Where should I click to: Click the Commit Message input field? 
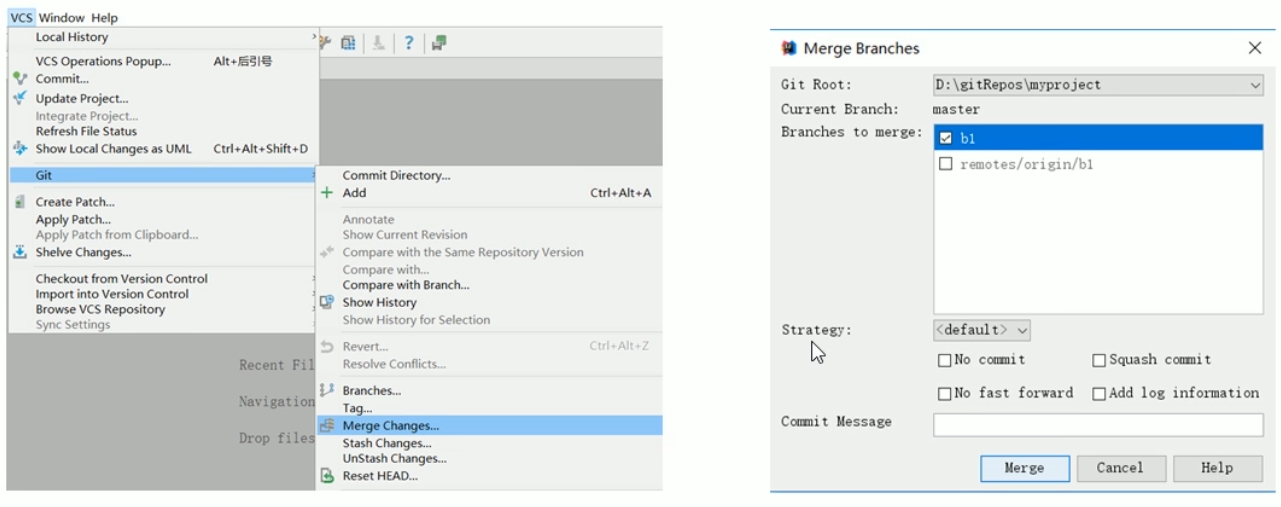[x=1097, y=425]
